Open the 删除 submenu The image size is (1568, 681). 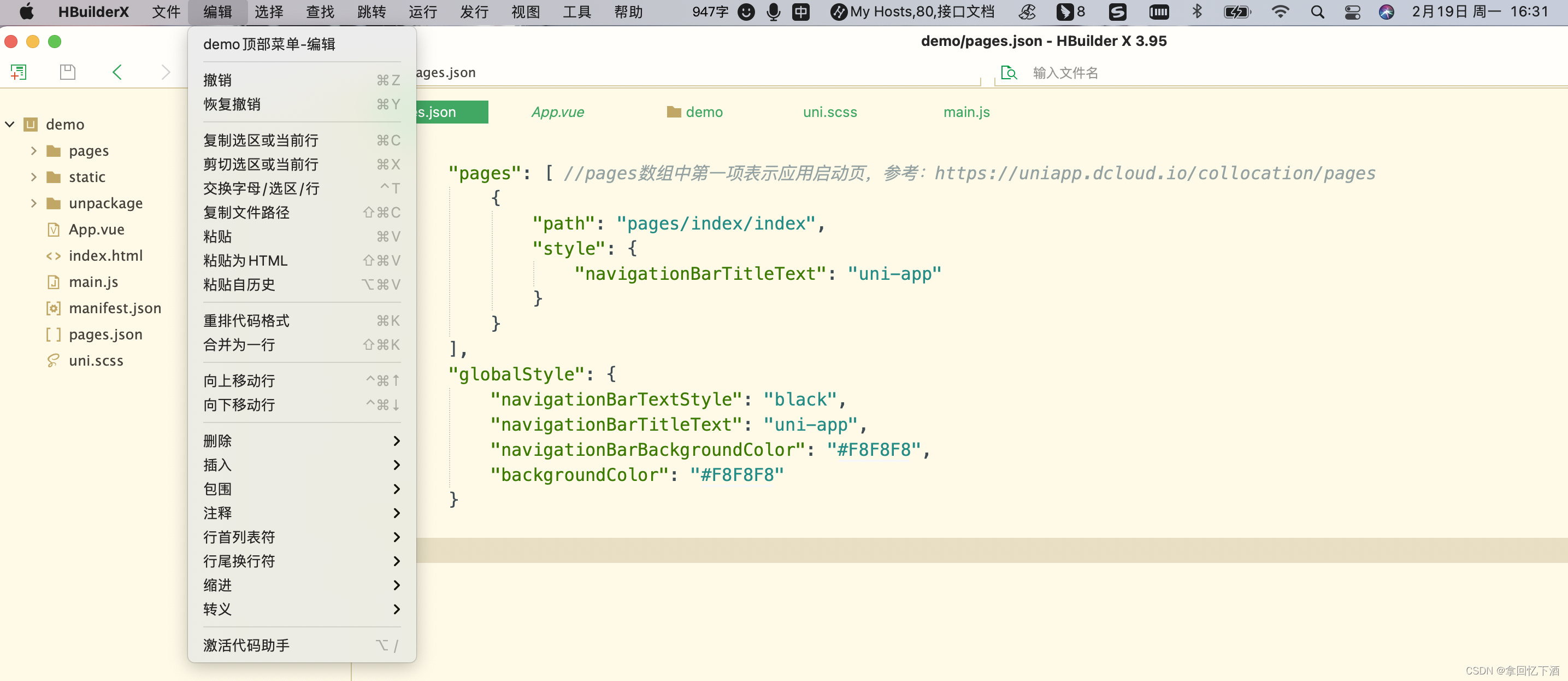click(302, 441)
